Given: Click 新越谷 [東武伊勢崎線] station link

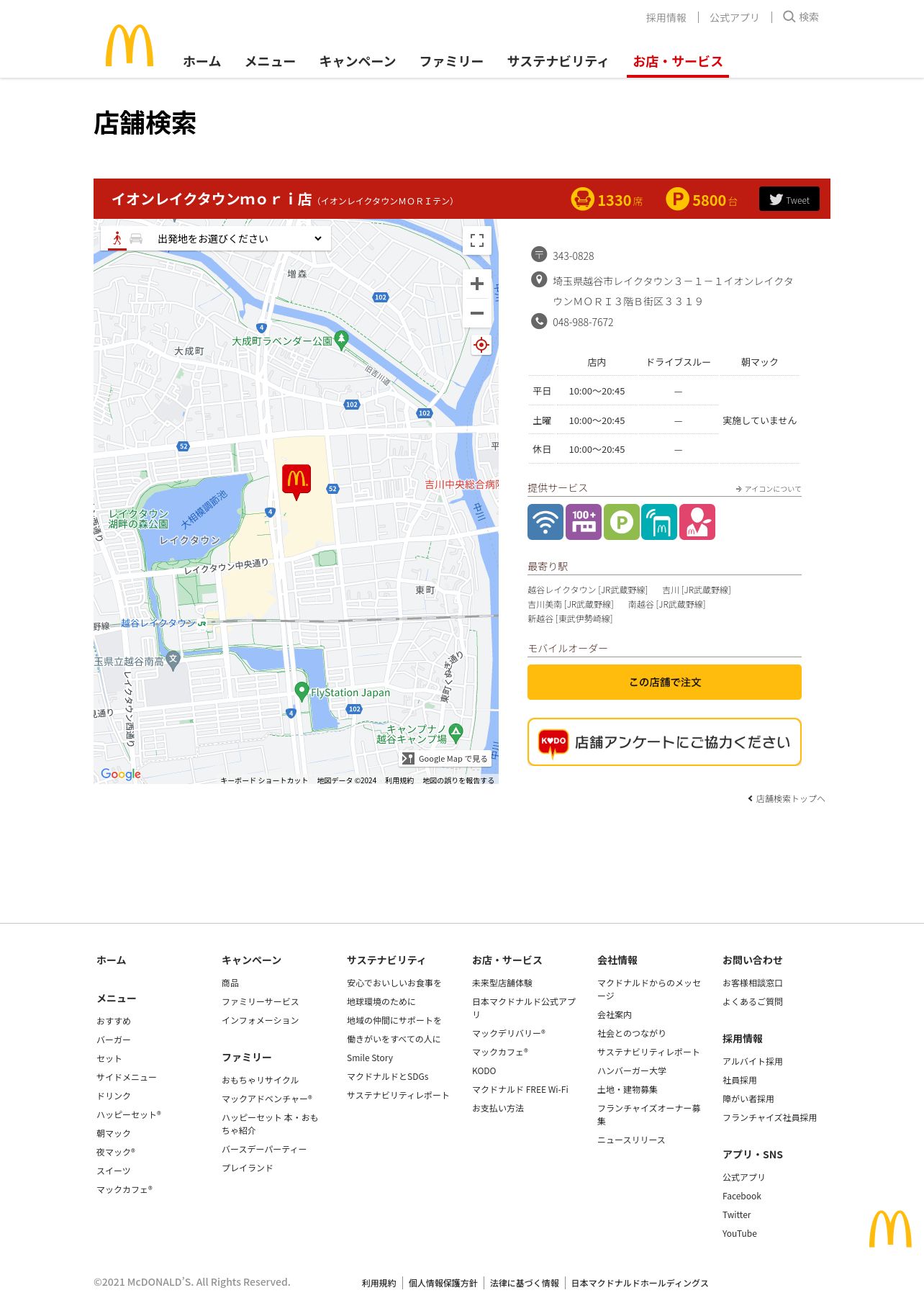Looking at the screenshot, I should click(x=570, y=618).
